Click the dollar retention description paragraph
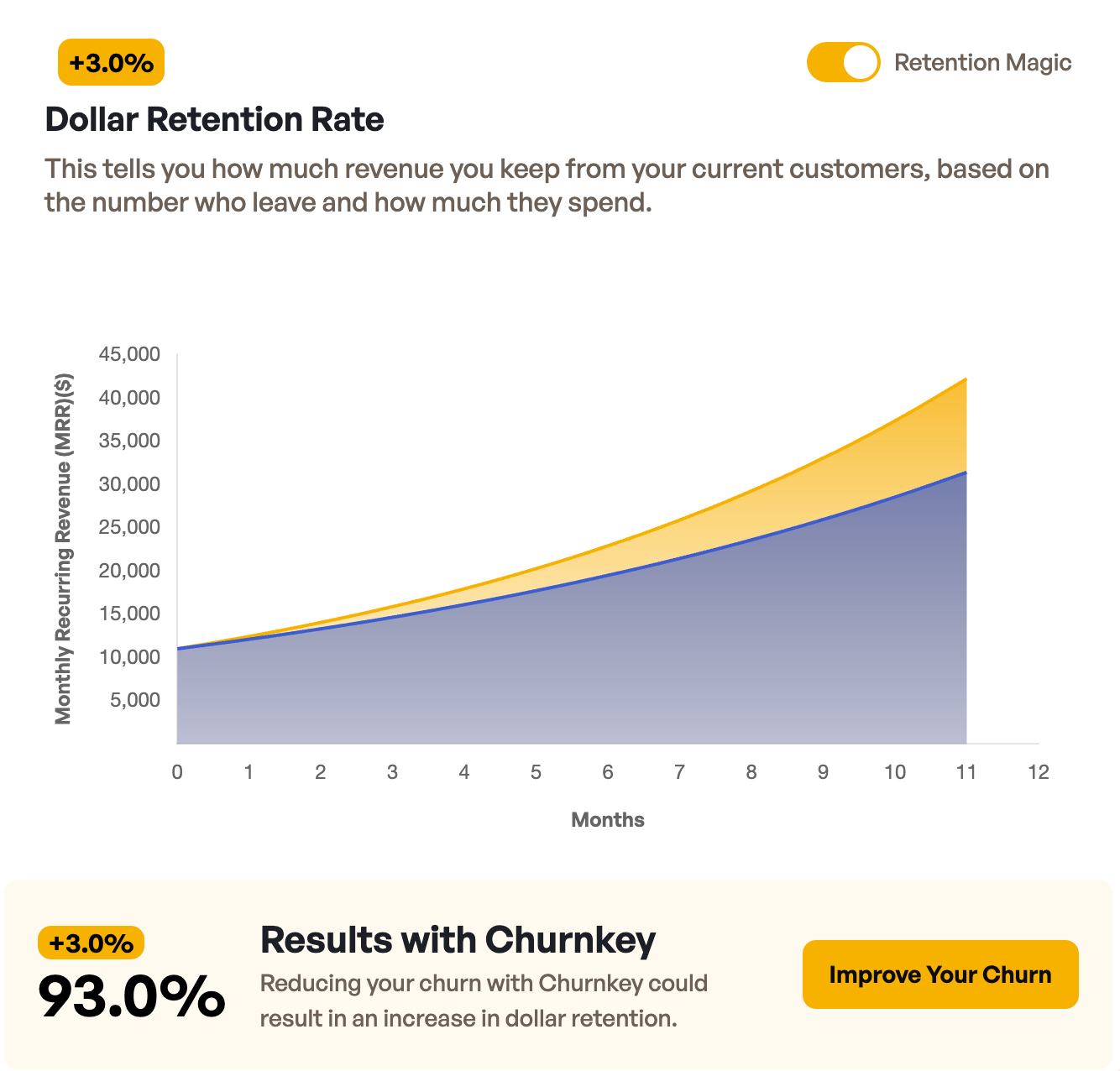Image resolution: width=1120 pixels, height=1071 pixels. [x=546, y=185]
